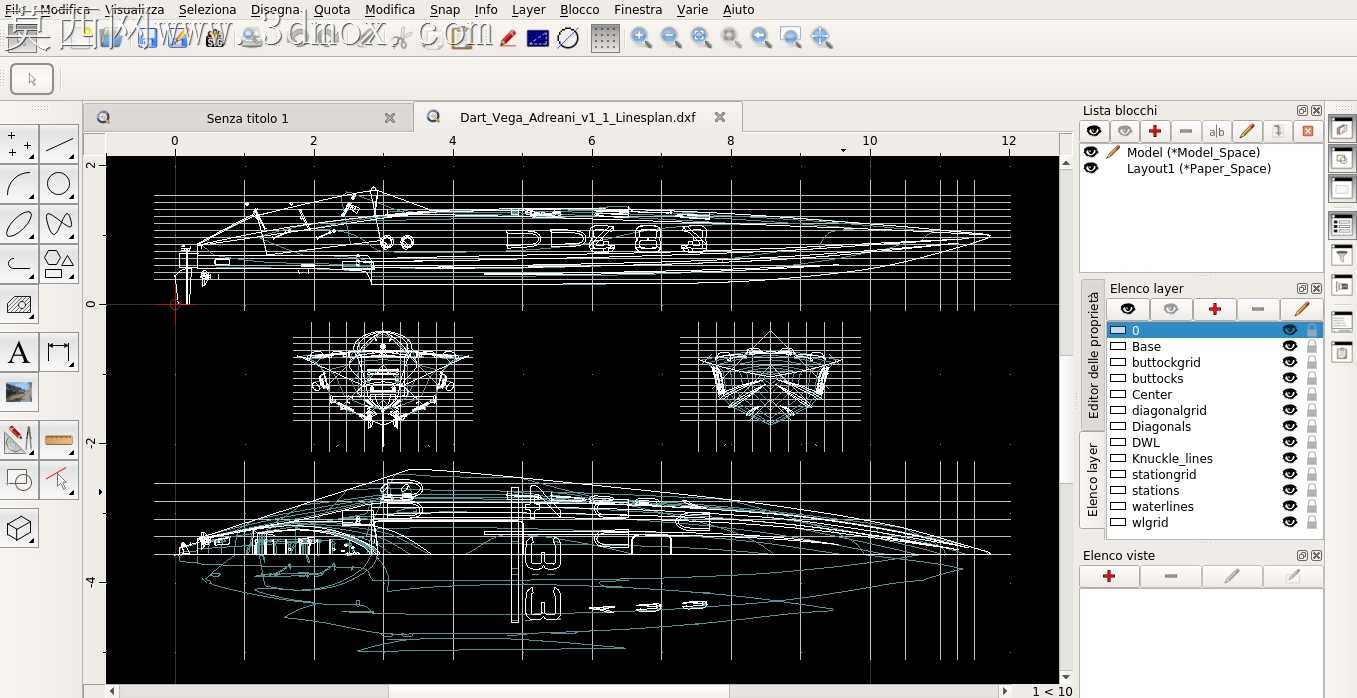Select the Polyline drawing tool

19,264
